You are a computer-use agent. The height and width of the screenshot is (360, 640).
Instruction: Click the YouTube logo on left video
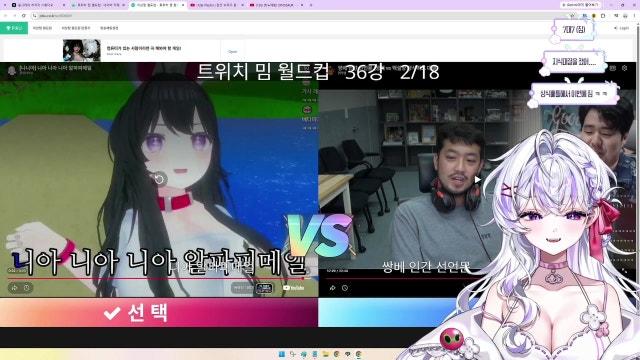(x=293, y=288)
